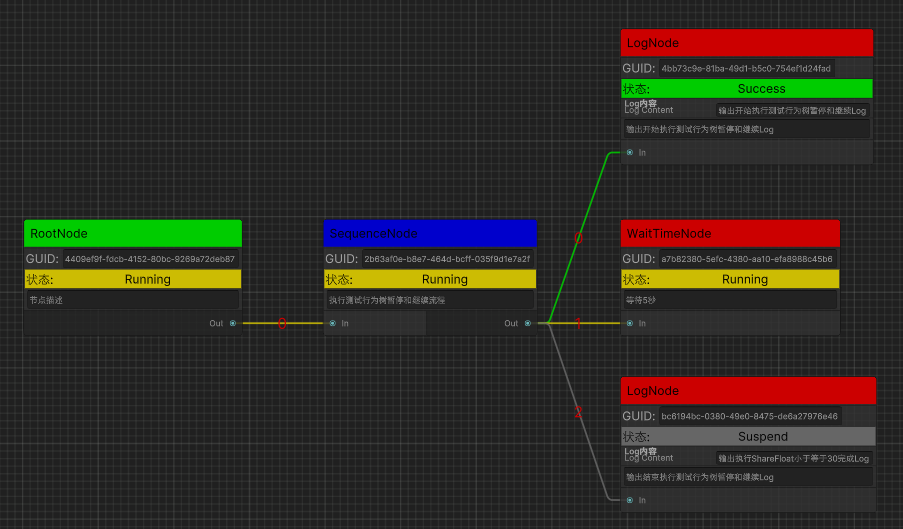Click the RootNode GUID text field
Image resolution: width=903 pixels, height=529 pixels.
(x=150, y=258)
